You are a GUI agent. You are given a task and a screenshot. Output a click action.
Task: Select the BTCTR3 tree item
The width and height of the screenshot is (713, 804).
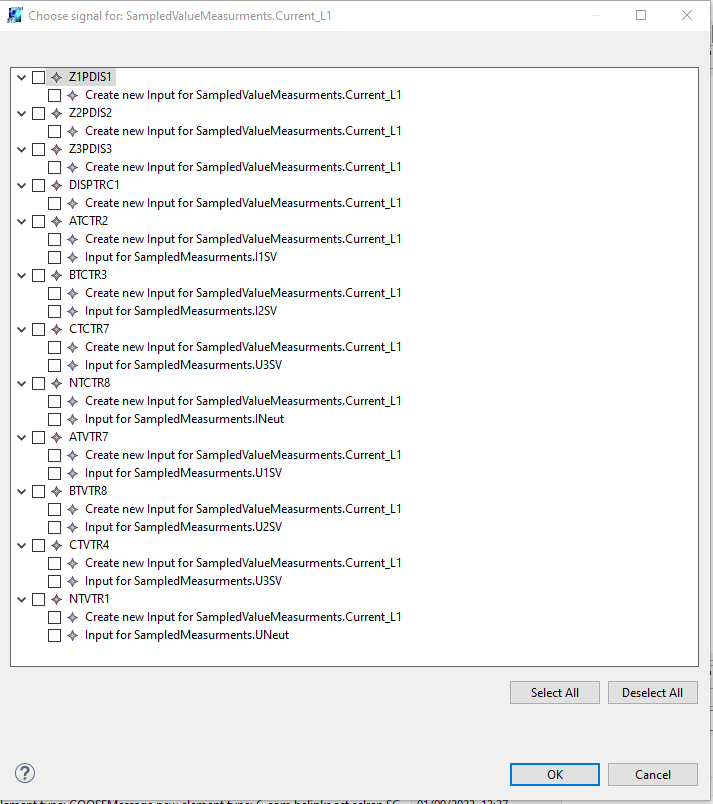88,275
